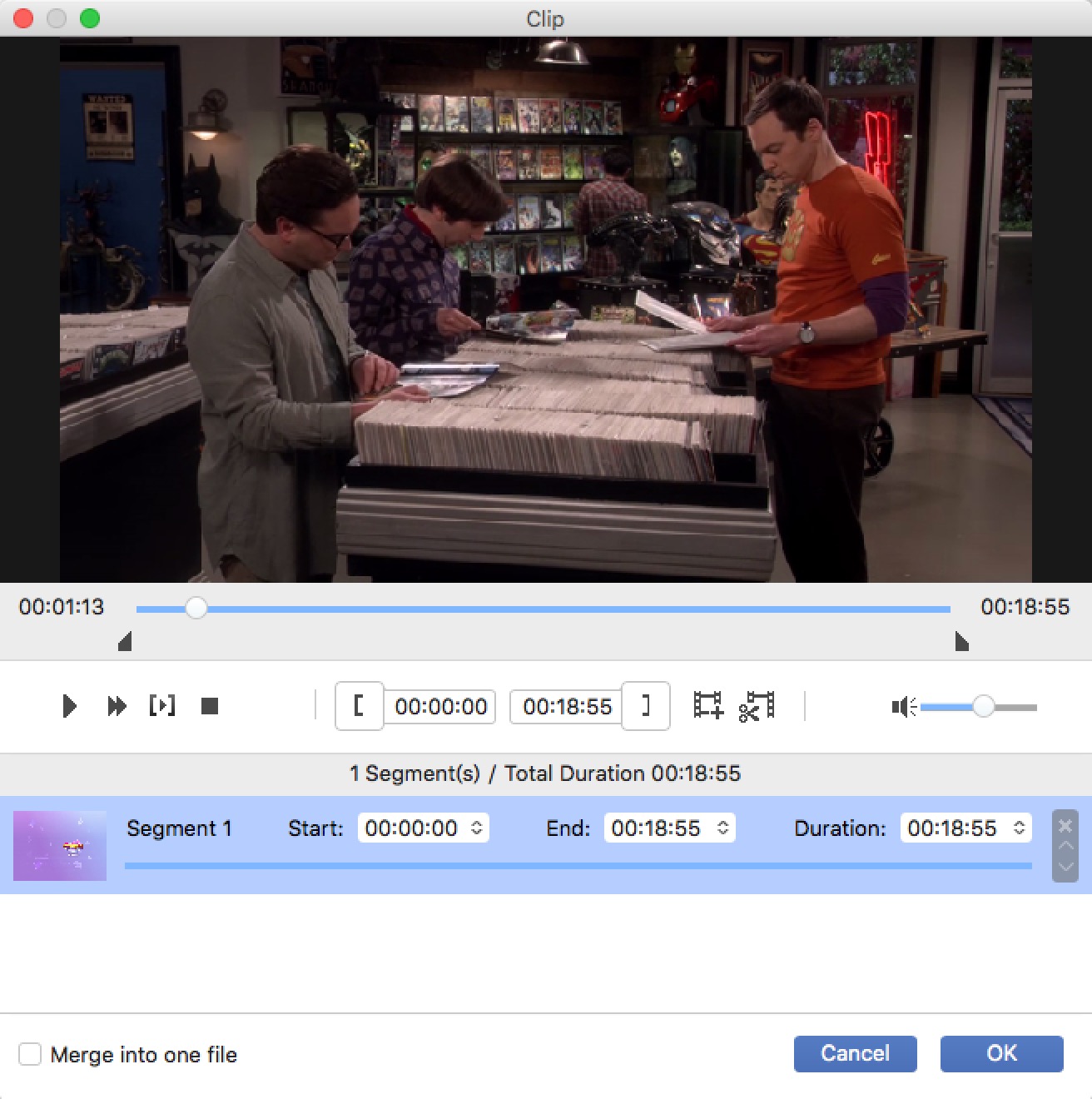
Task: Click the Cancel button
Action: (856, 1054)
